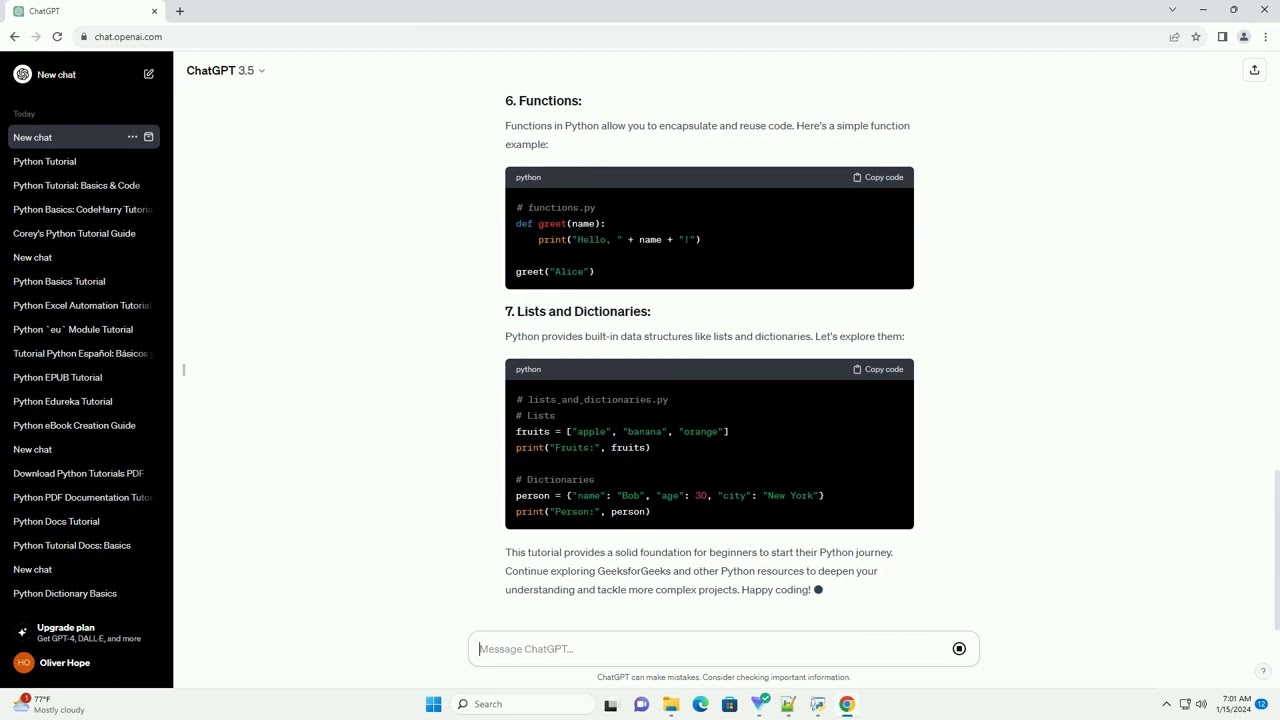
Task: Show hidden system tray icons
Action: pos(1166,704)
